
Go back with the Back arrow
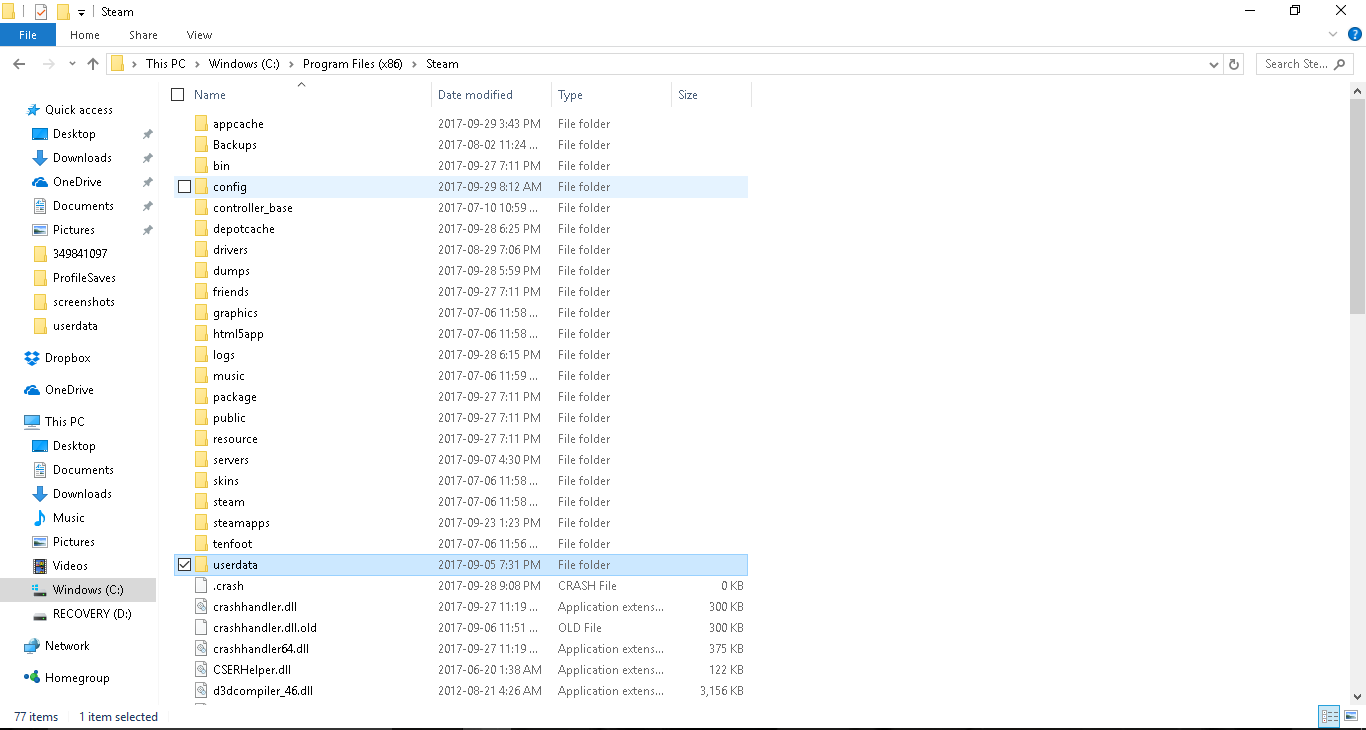(x=19, y=64)
